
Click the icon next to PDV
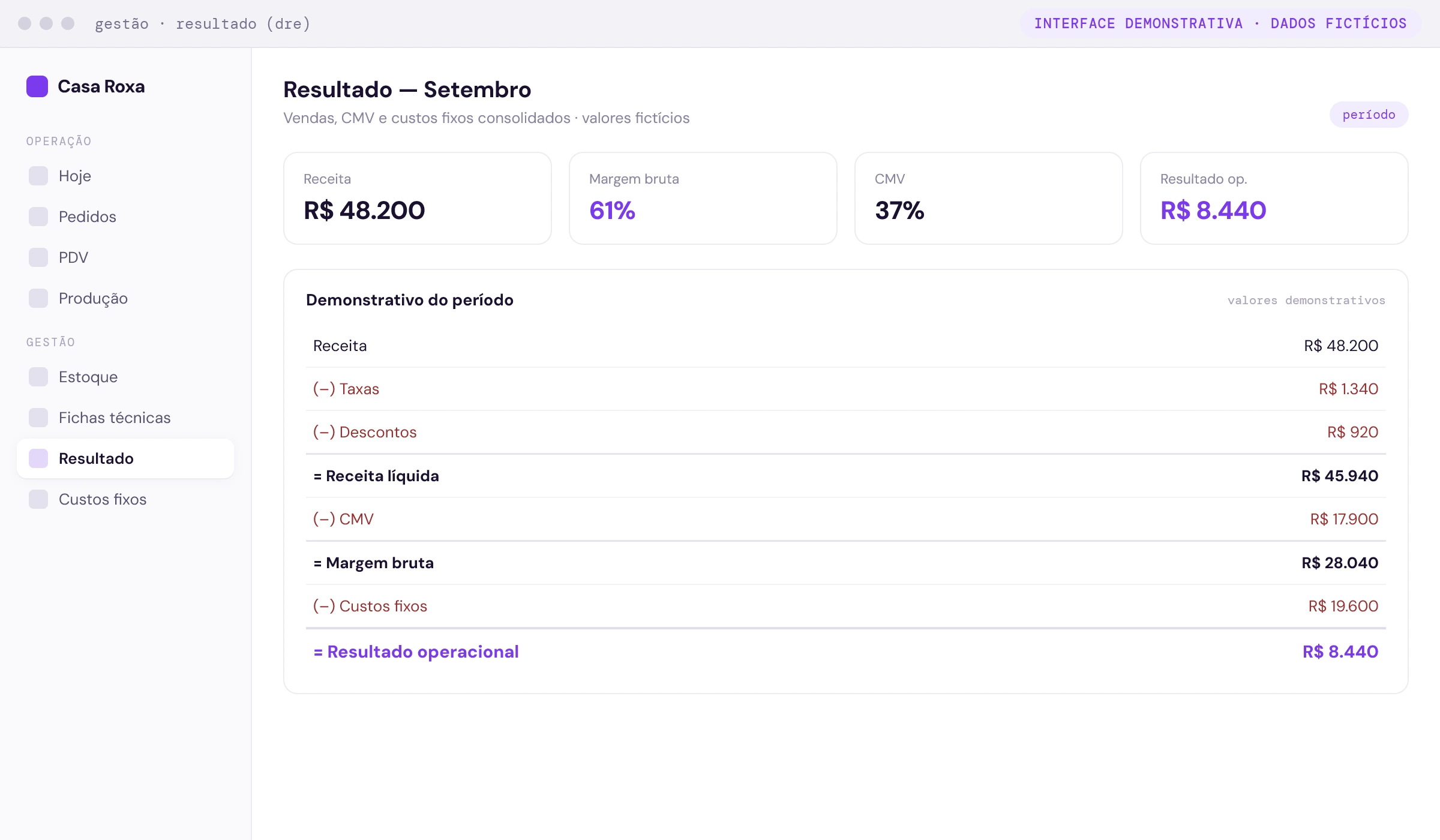coord(38,257)
